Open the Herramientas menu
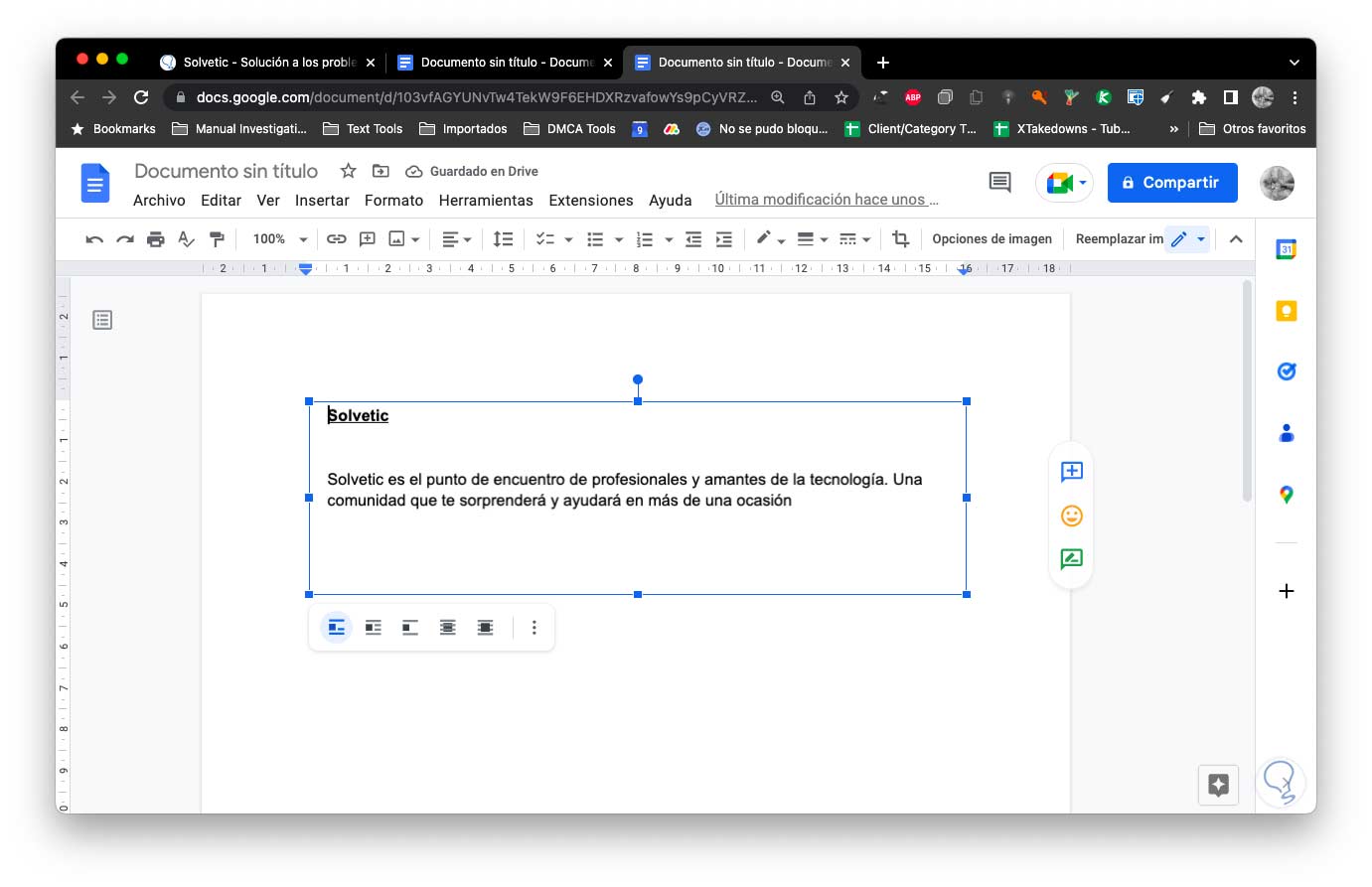The width and height of the screenshot is (1372, 887). (x=486, y=200)
